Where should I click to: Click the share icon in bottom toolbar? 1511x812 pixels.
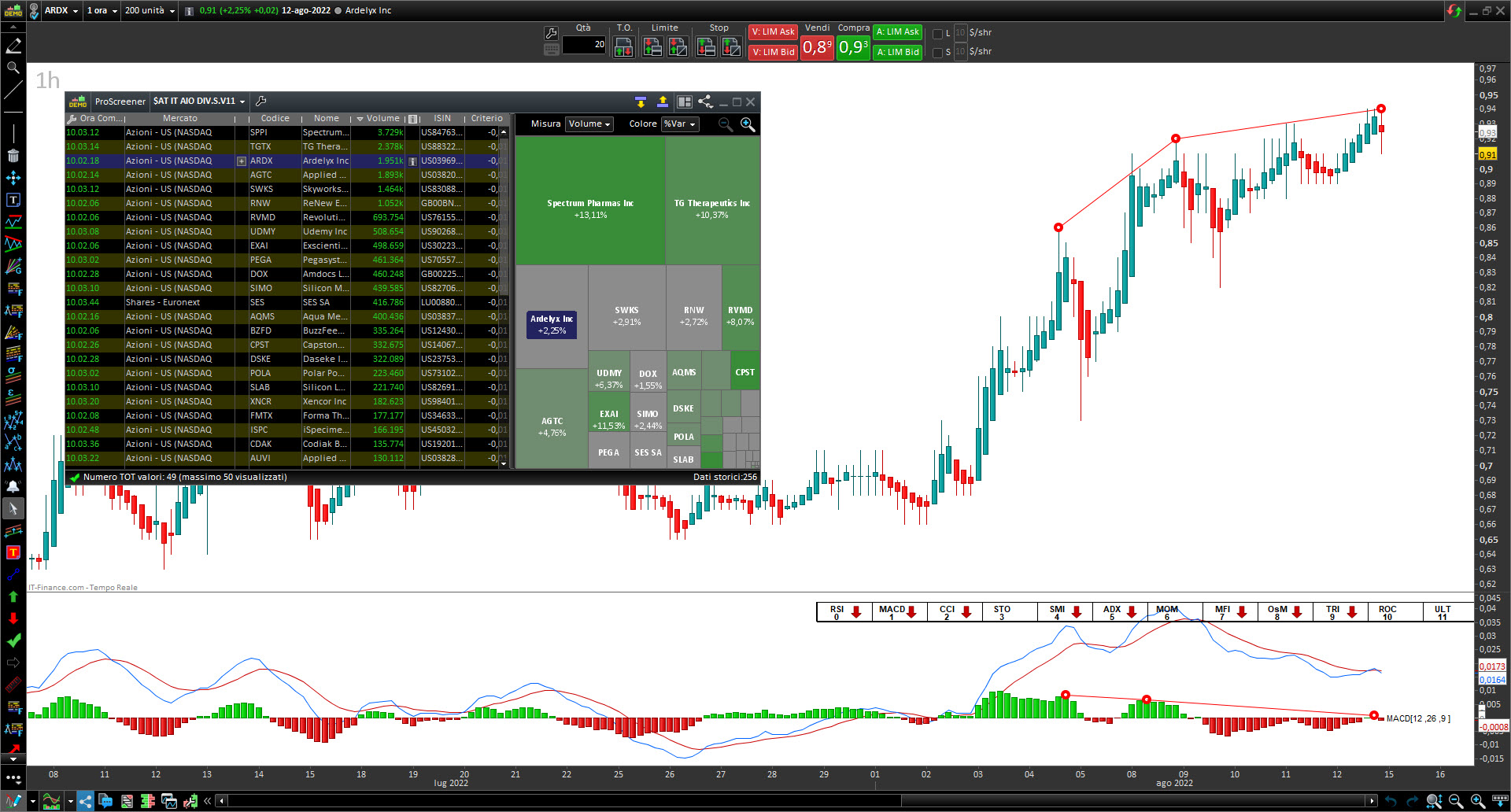point(85,801)
